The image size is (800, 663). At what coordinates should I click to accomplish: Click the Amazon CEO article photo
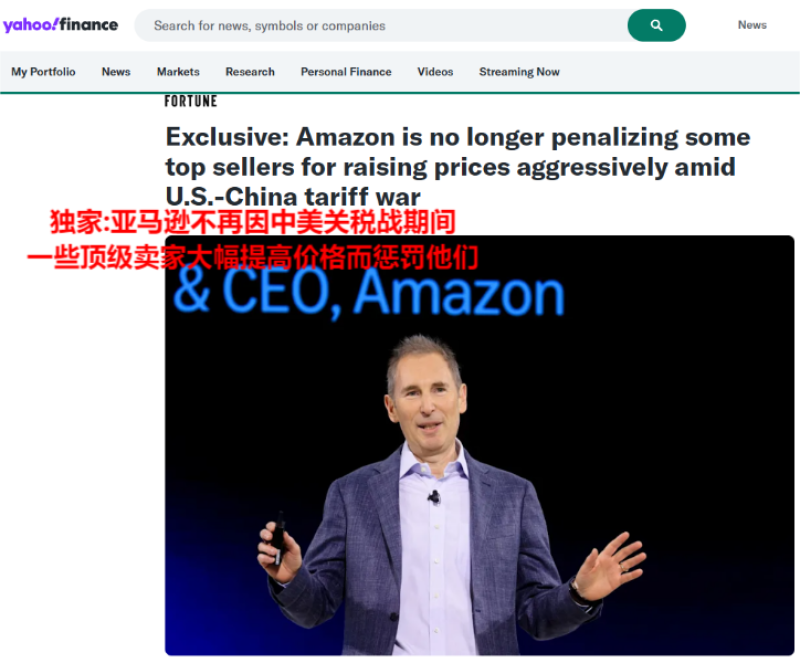pos(479,445)
